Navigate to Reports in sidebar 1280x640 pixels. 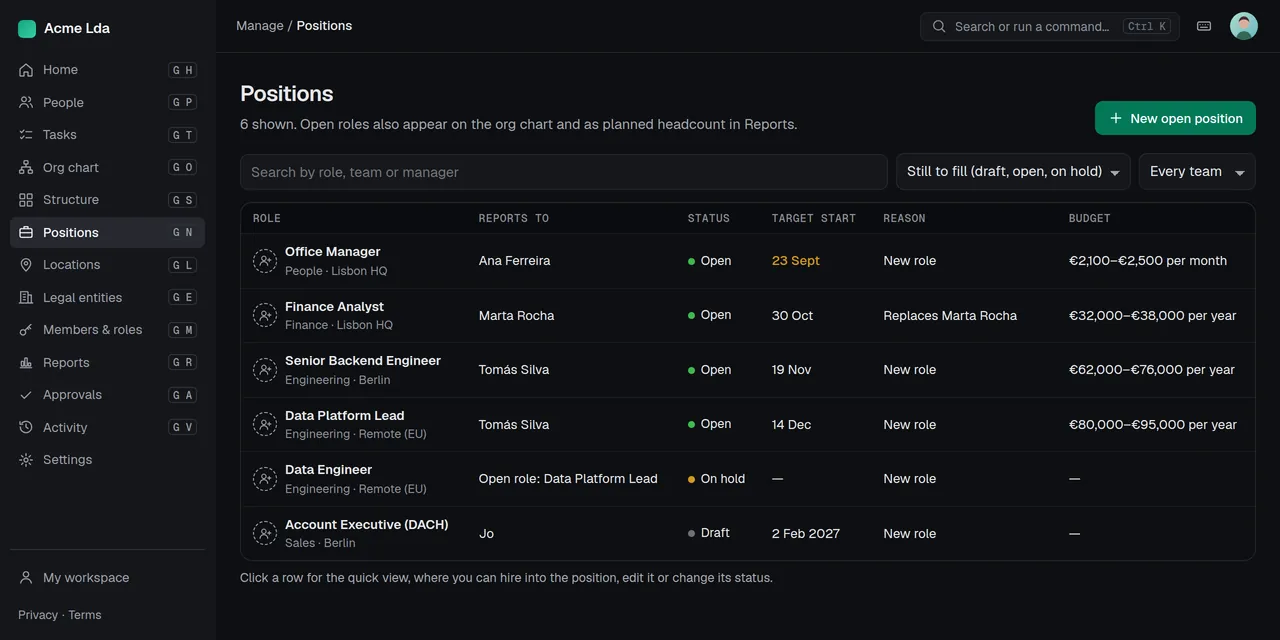[x=107, y=362]
